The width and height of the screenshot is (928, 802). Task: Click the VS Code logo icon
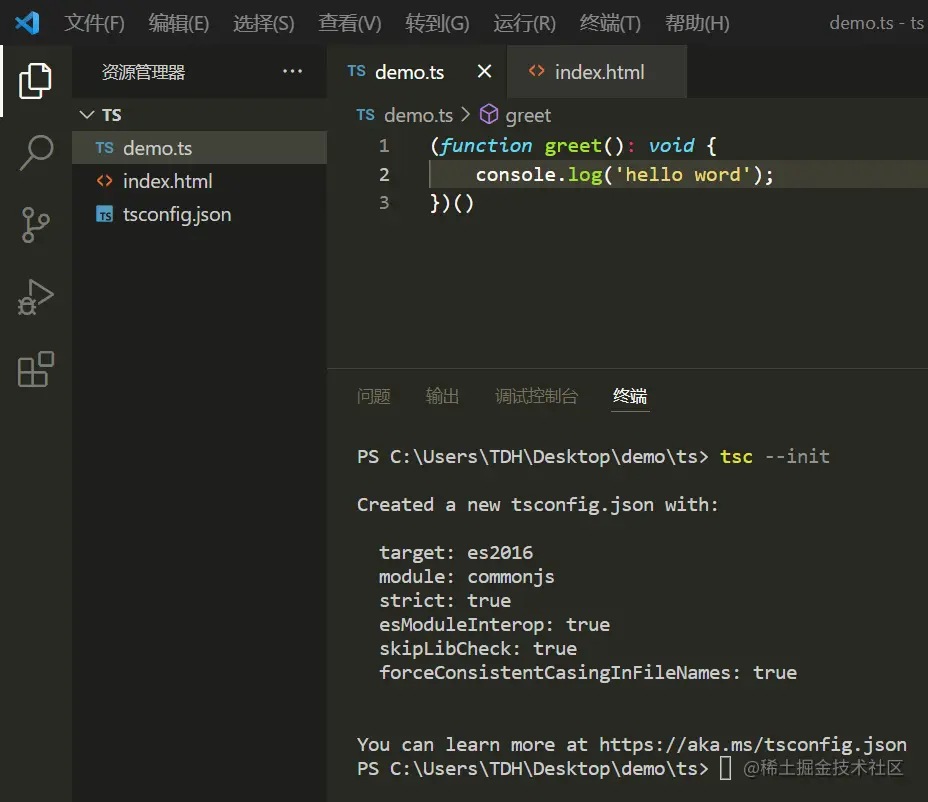click(x=27, y=23)
